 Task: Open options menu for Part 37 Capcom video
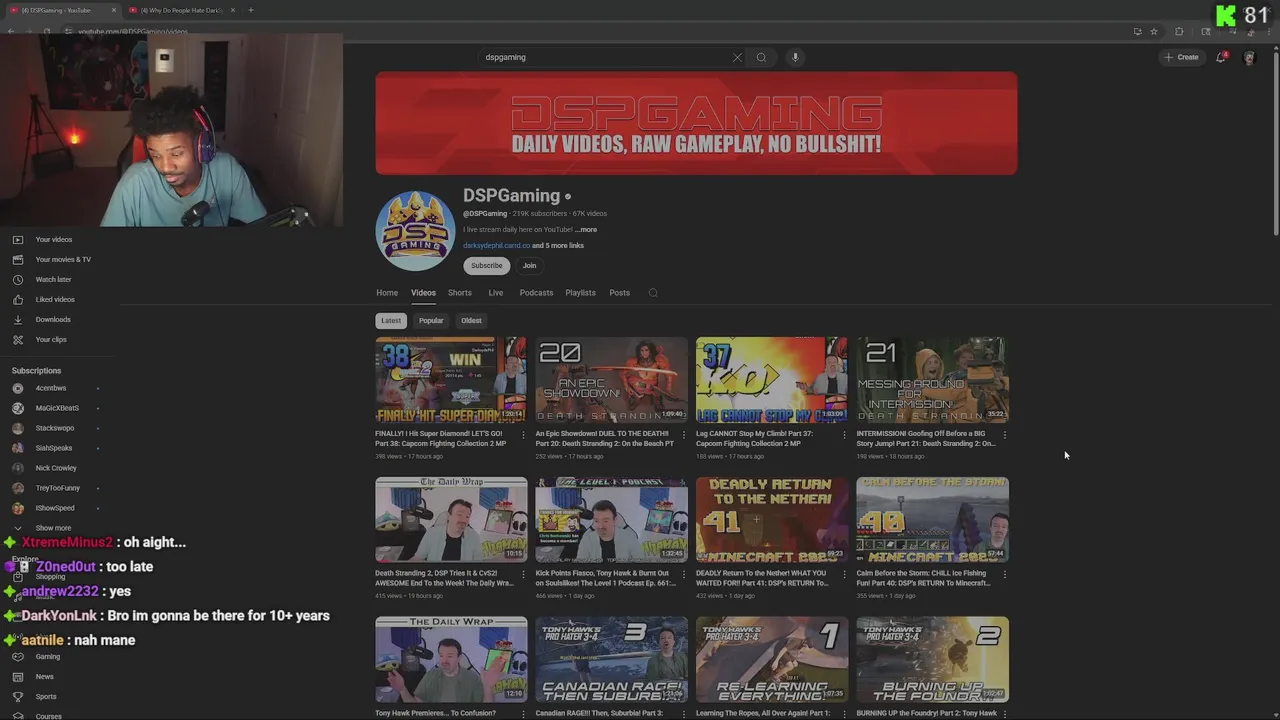(844, 435)
